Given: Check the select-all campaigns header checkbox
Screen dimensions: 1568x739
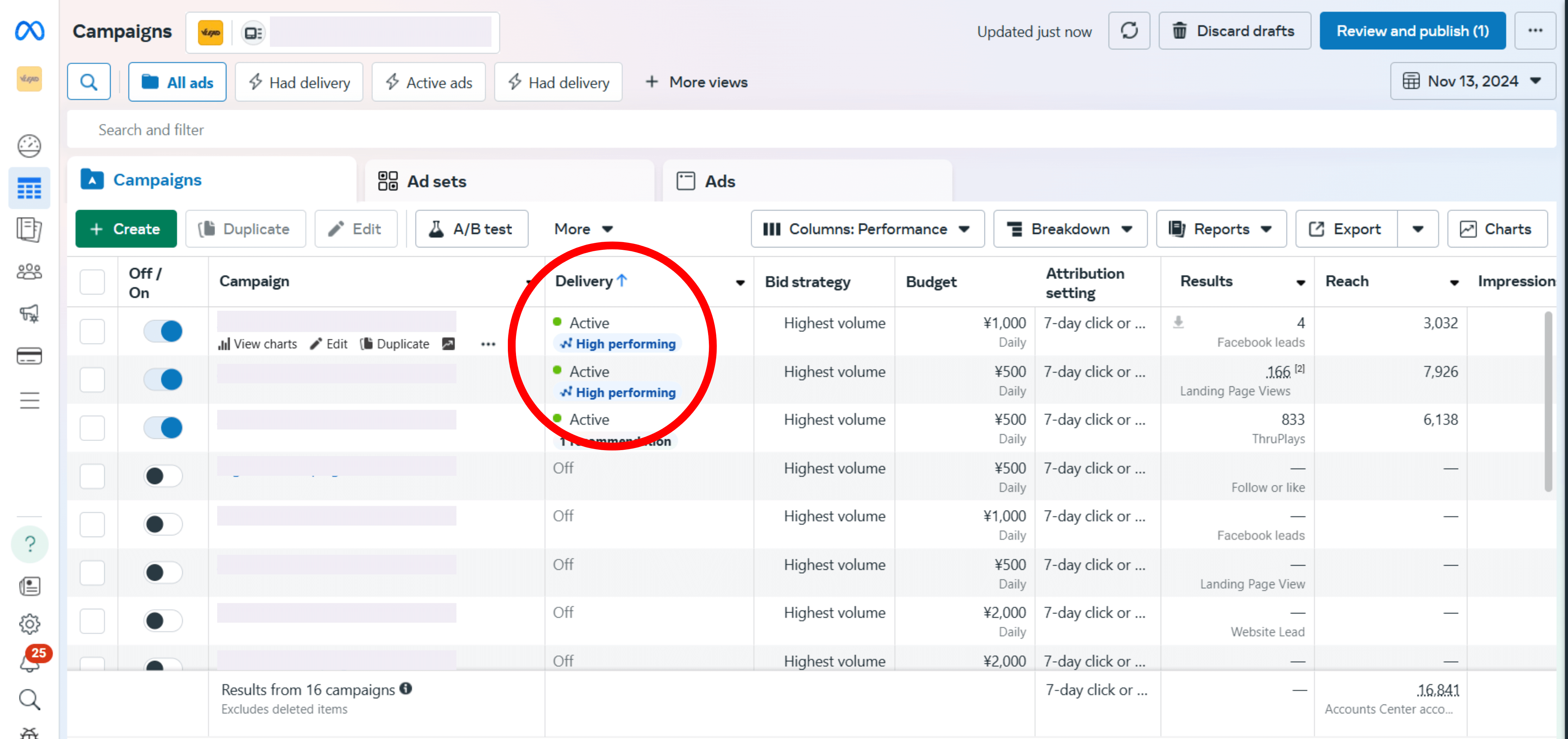Looking at the screenshot, I should point(93,282).
